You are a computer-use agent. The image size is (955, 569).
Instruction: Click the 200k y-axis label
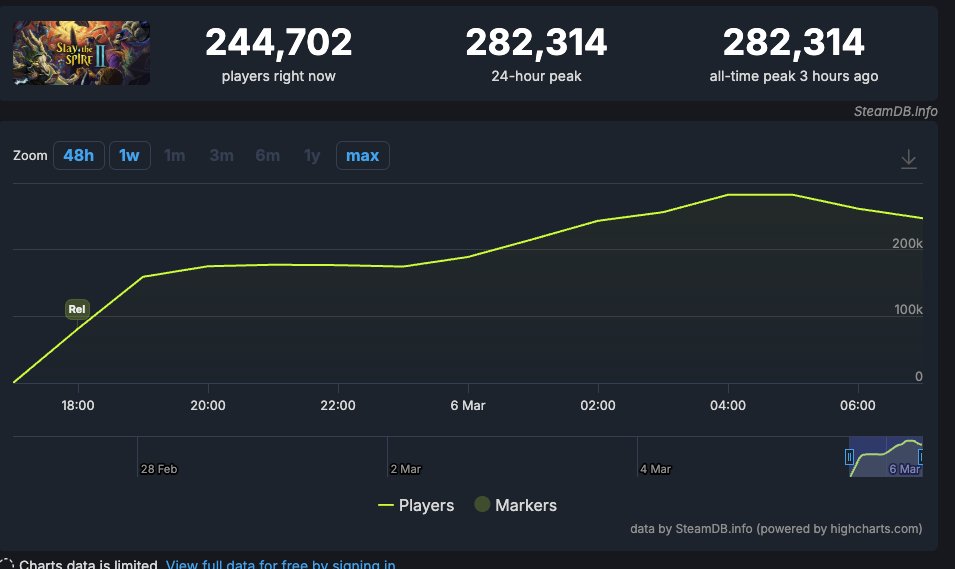coord(907,243)
